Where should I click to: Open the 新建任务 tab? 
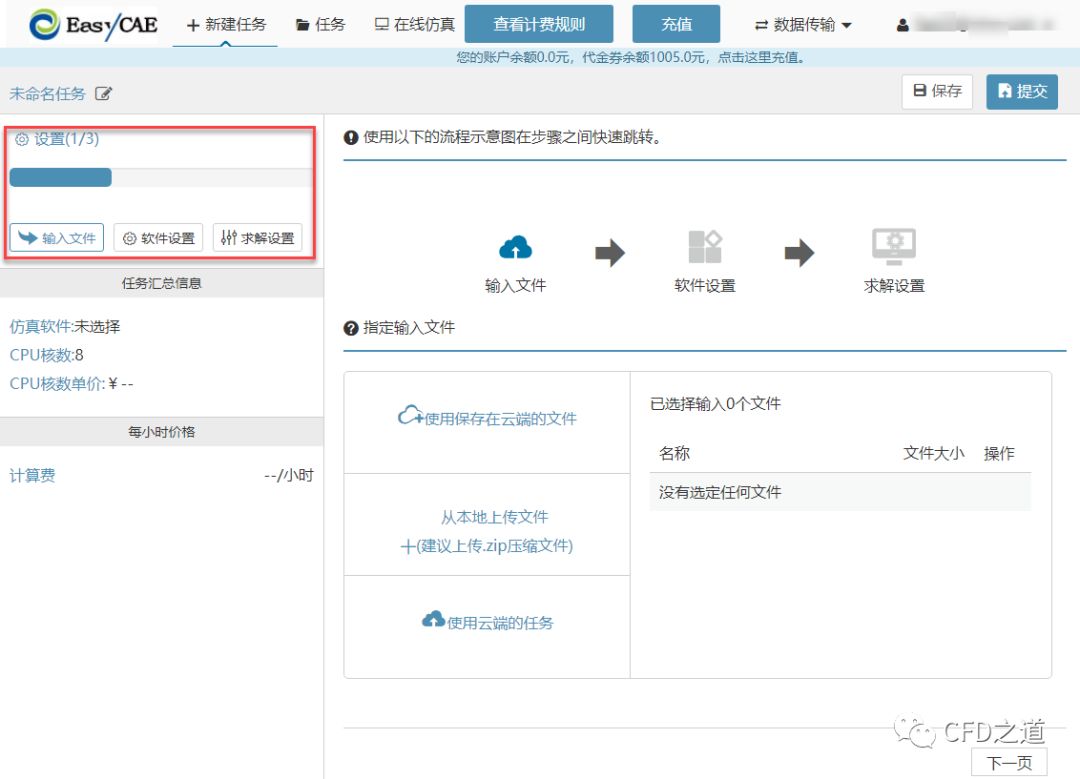[226, 25]
